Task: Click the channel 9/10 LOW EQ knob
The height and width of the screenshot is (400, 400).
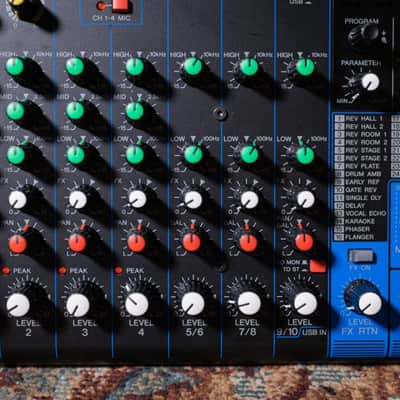Action: 305,155
